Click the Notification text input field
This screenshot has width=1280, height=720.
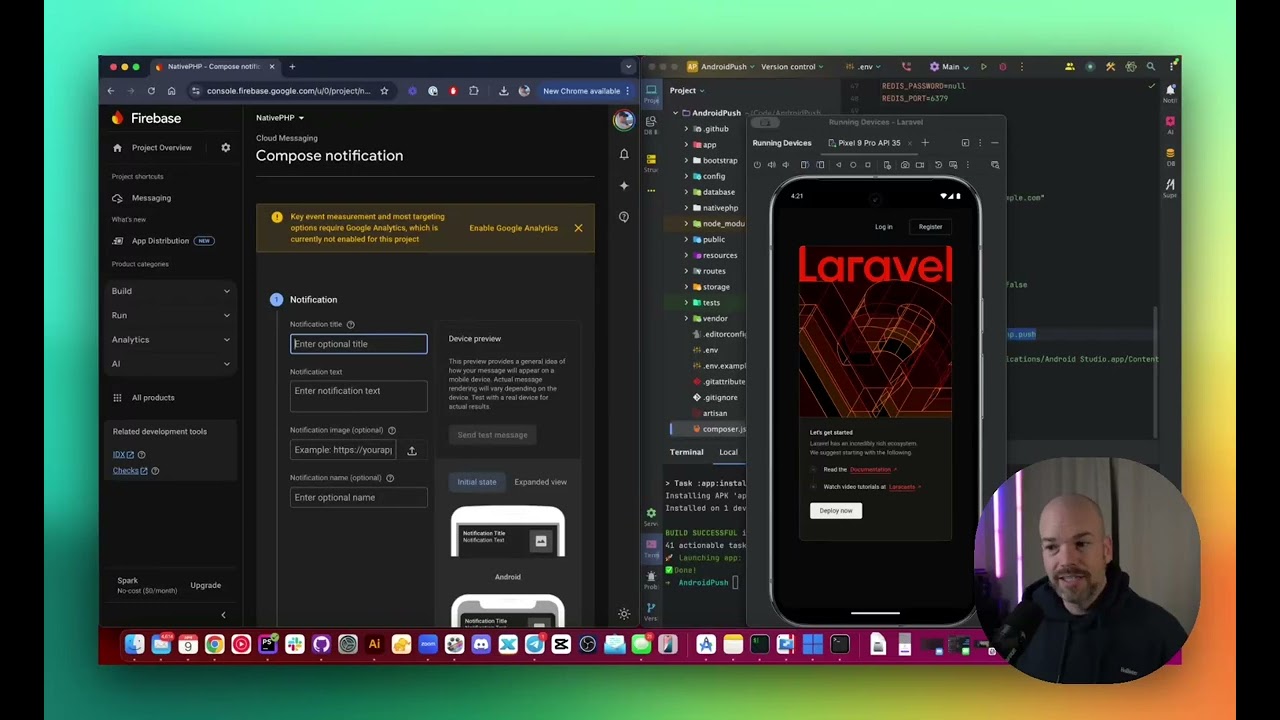coord(359,397)
